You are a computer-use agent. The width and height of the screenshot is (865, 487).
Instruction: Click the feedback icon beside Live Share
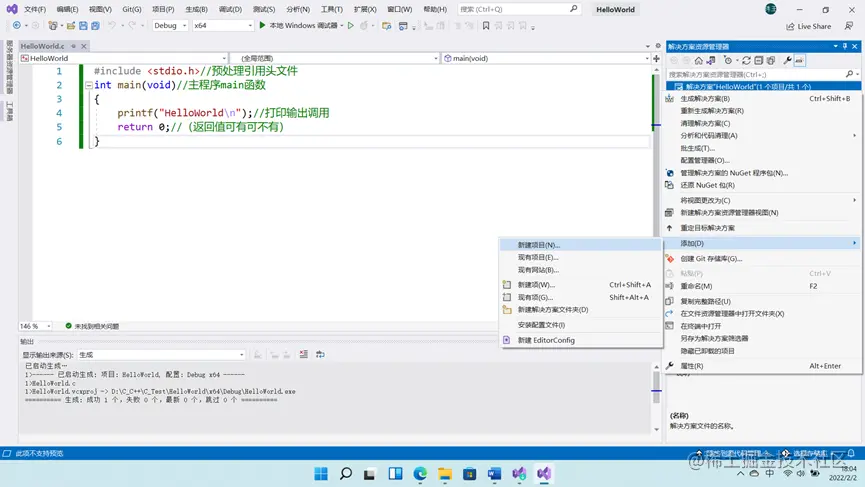point(848,26)
